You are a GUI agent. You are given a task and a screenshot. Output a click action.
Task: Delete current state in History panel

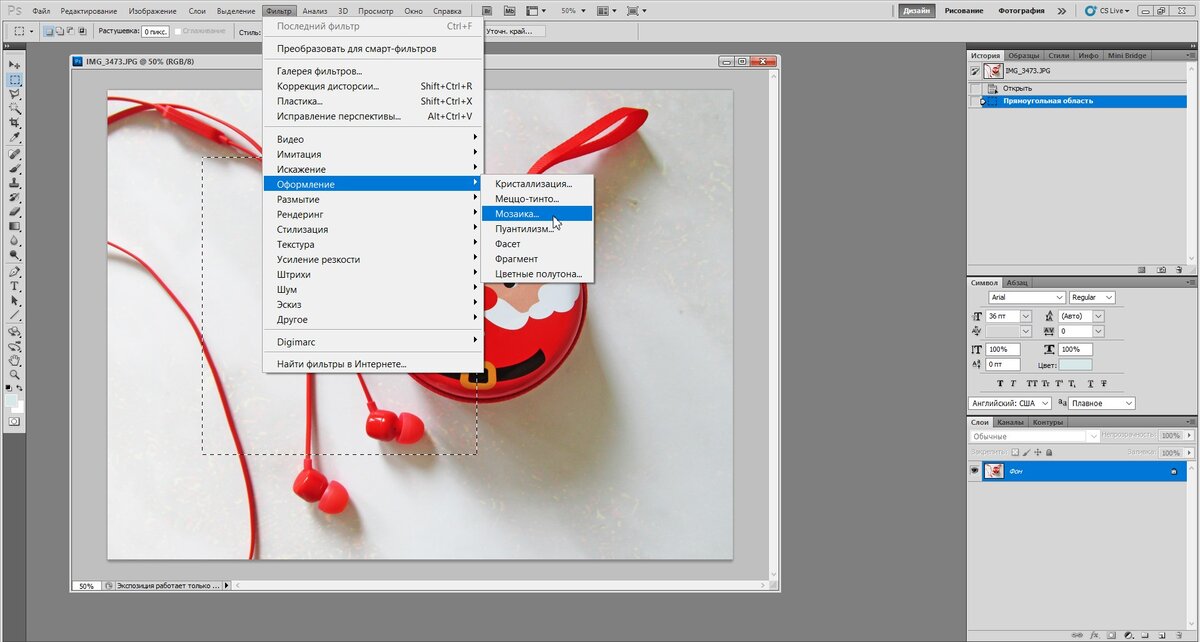pyautogui.click(x=1179, y=270)
